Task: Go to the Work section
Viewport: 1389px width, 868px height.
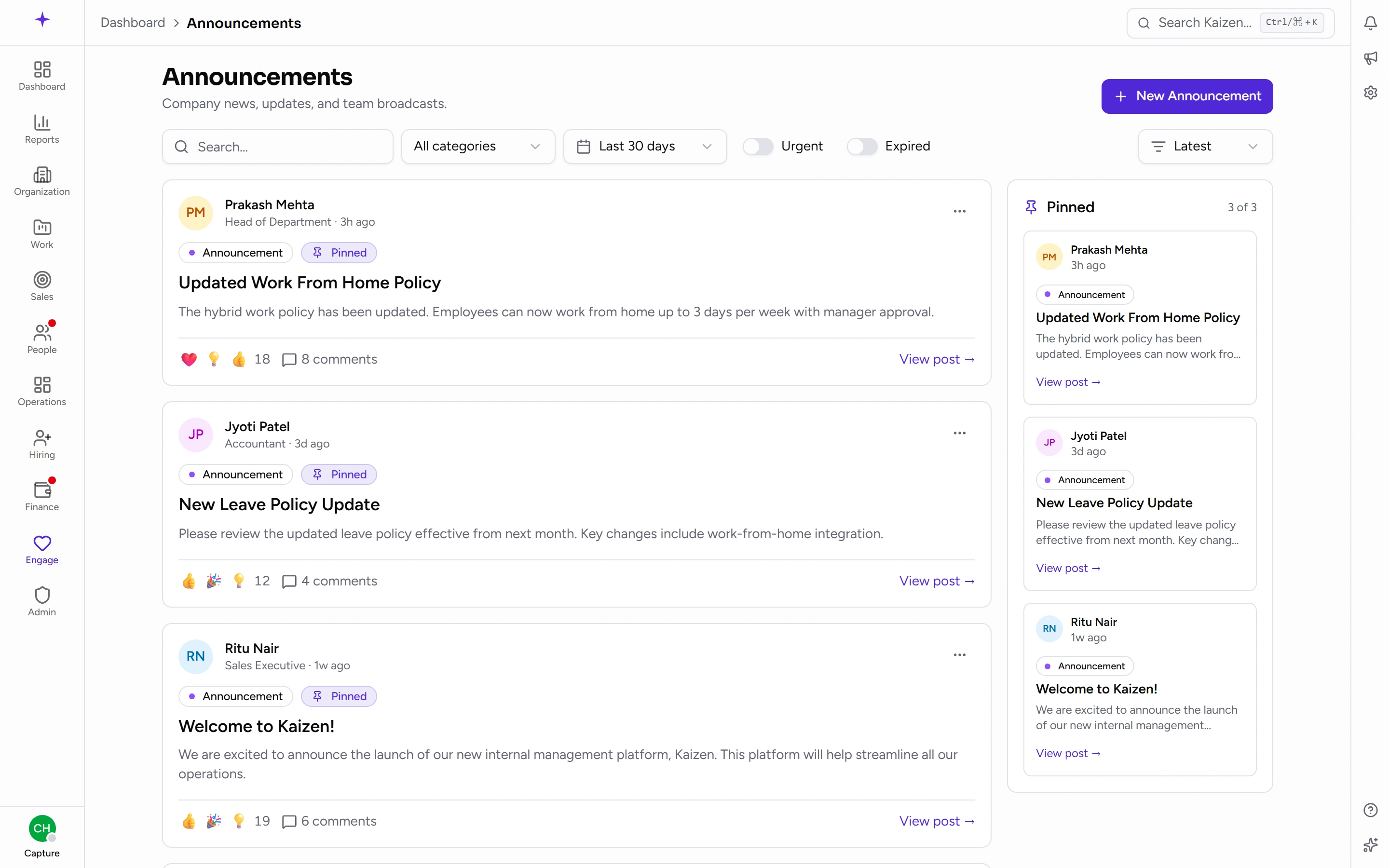Action: click(x=42, y=234)
